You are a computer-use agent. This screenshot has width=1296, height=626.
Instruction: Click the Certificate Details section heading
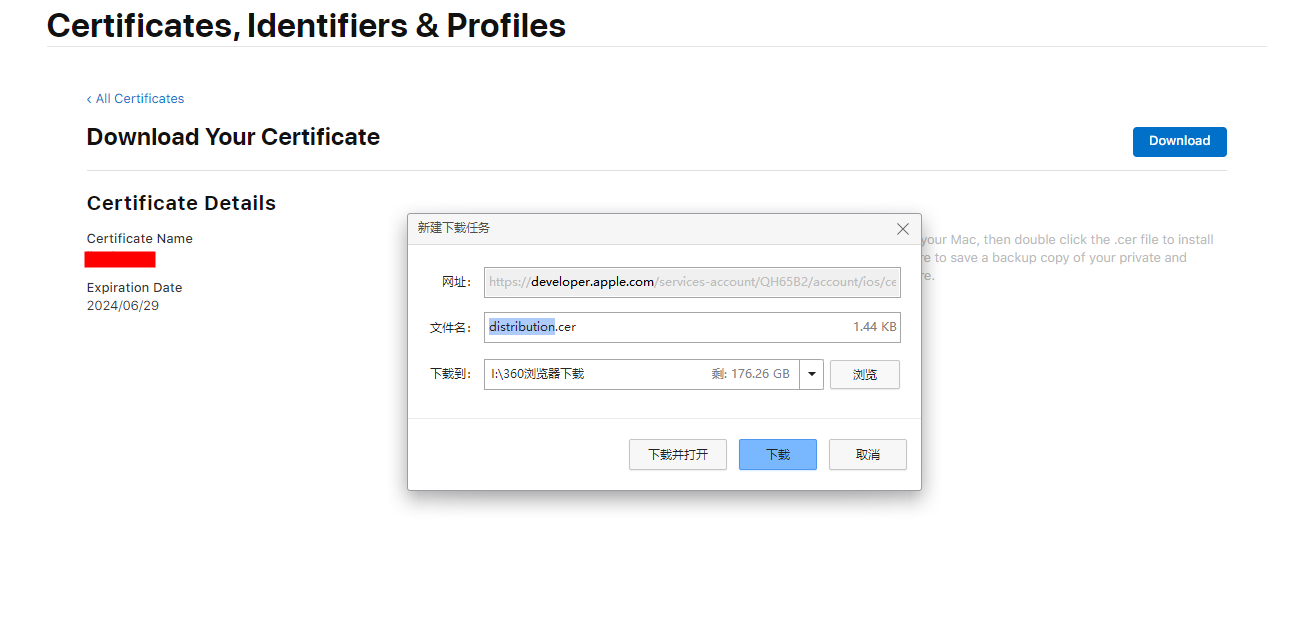181,203
